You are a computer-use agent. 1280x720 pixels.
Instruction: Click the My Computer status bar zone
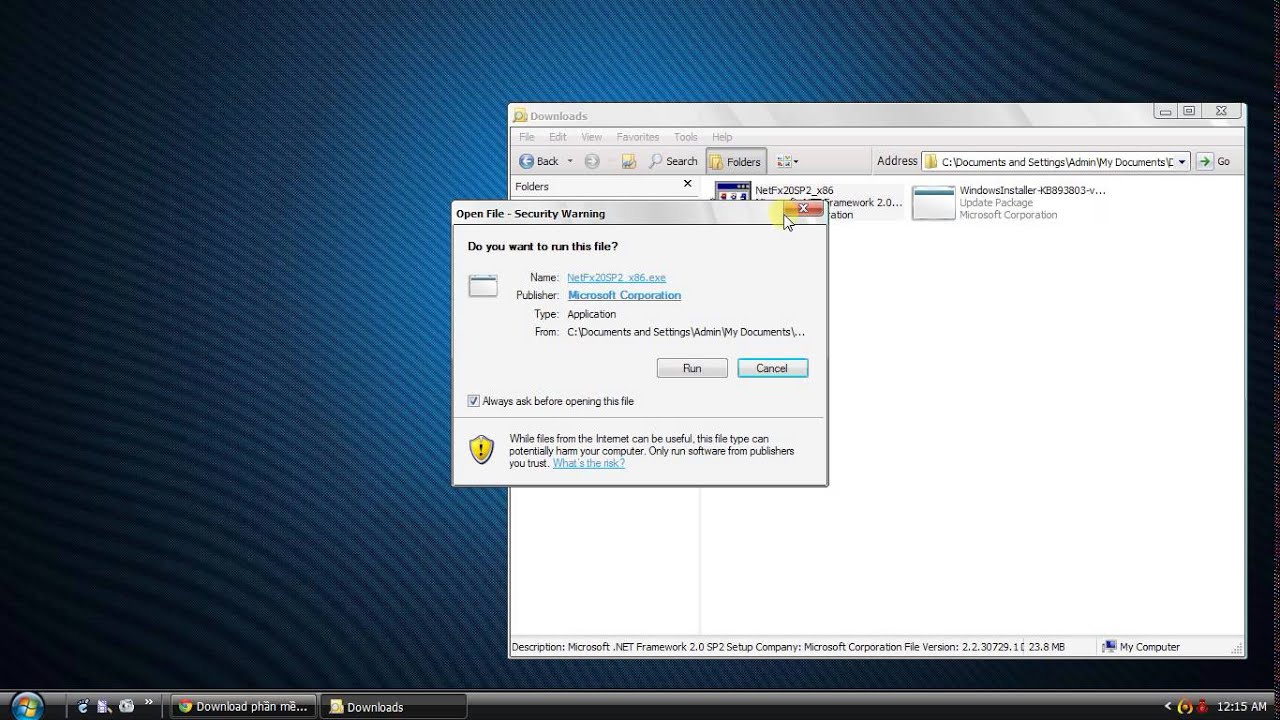(x=1140, y=647)
